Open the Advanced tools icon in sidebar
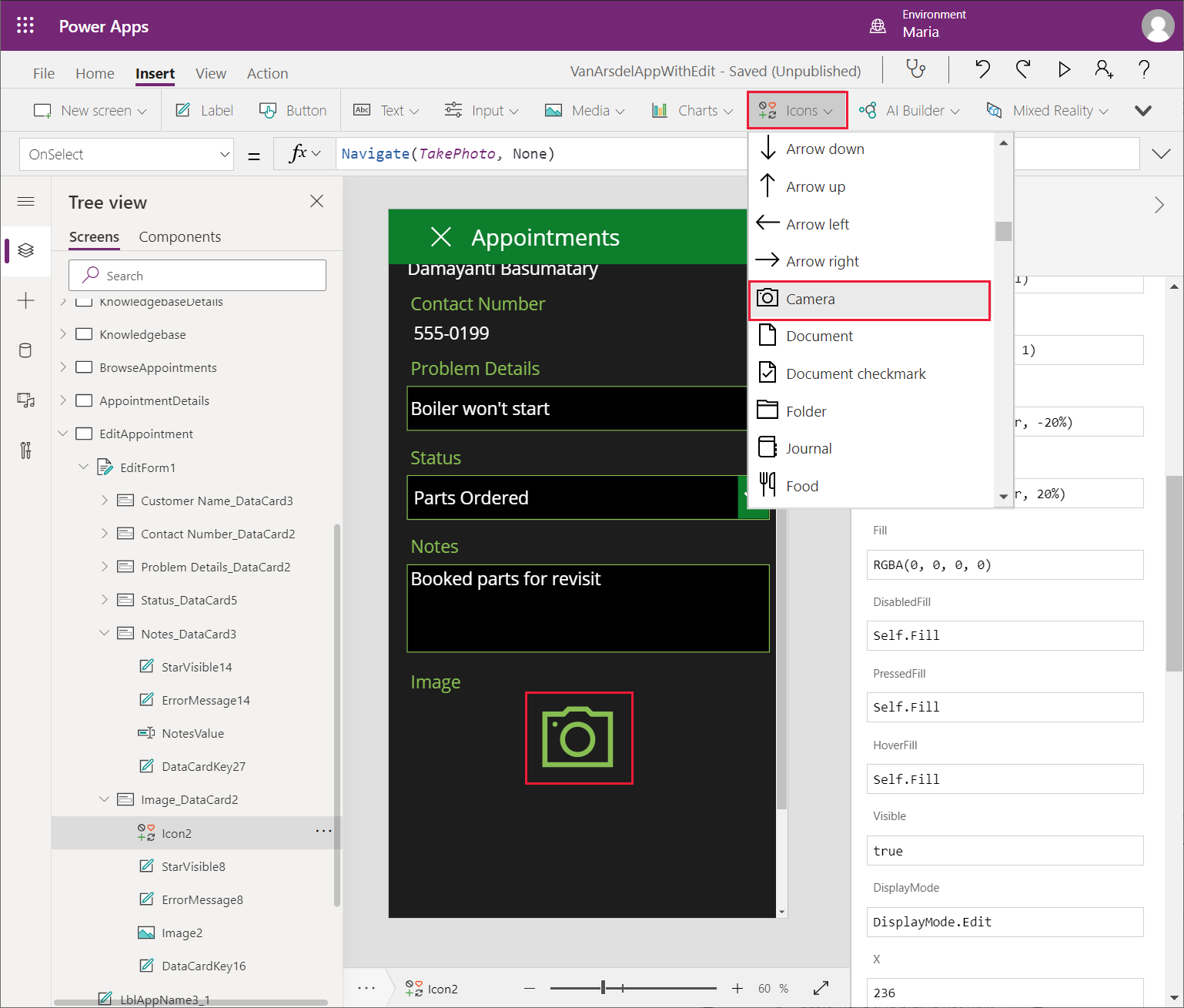Viewport: 1184px width, 1008px height. 25,450
